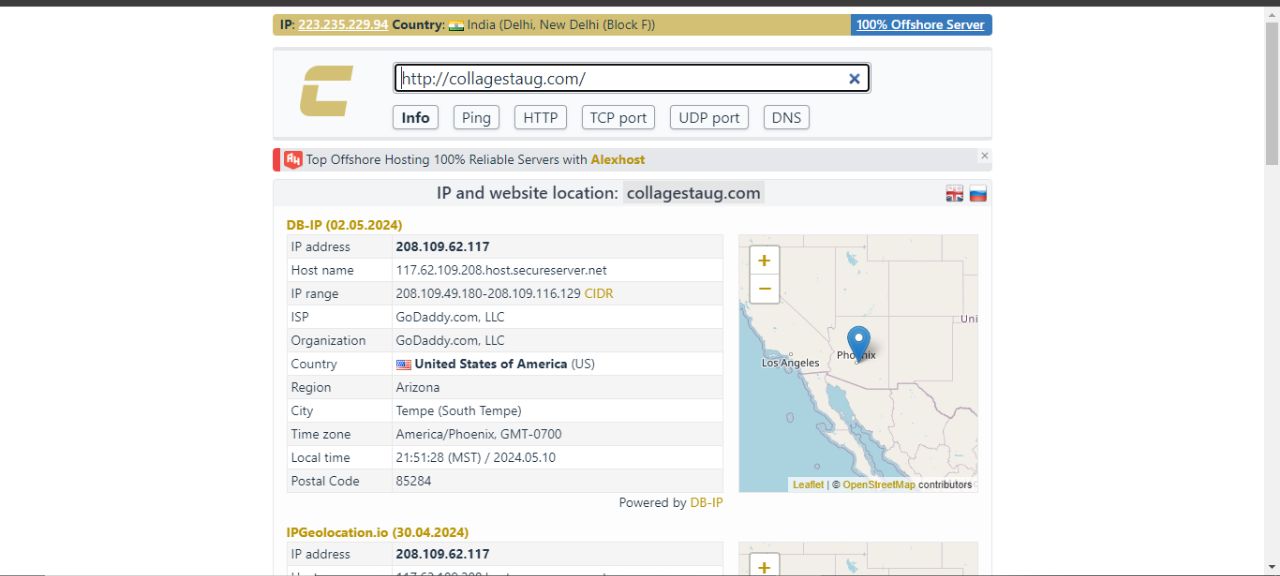This screenshot has width=1280, height=576.
Task: Select the Ping check tab
Action: tap(476, 118)
